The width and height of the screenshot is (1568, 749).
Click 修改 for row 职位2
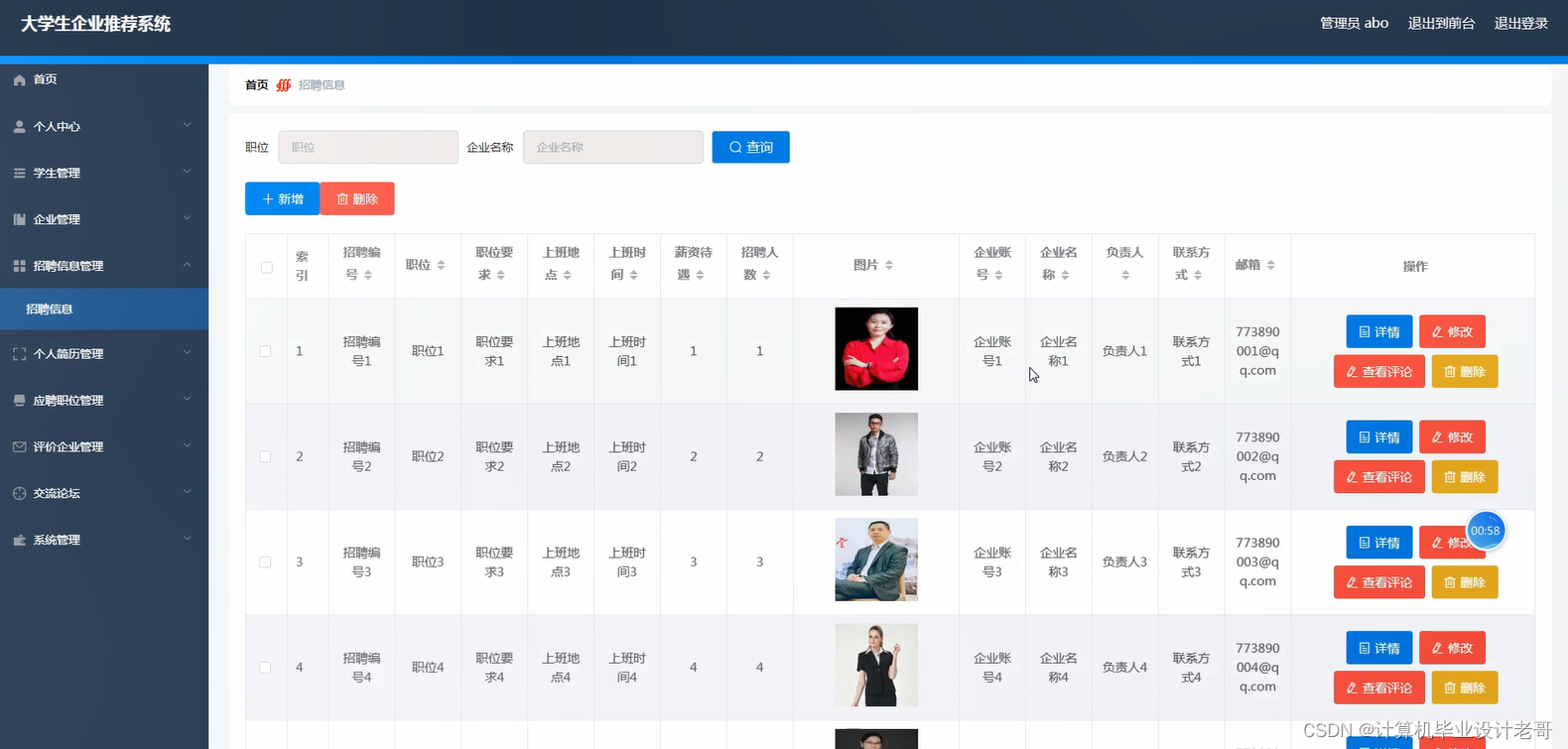click(1452, 437)
